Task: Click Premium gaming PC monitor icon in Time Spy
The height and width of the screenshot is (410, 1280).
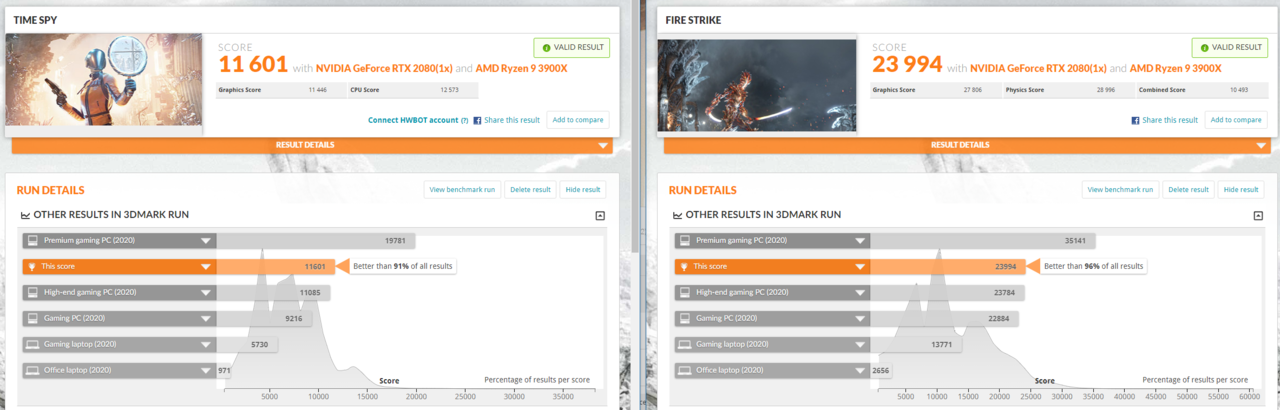Action: pyautogui.click(x=32, y=241)
